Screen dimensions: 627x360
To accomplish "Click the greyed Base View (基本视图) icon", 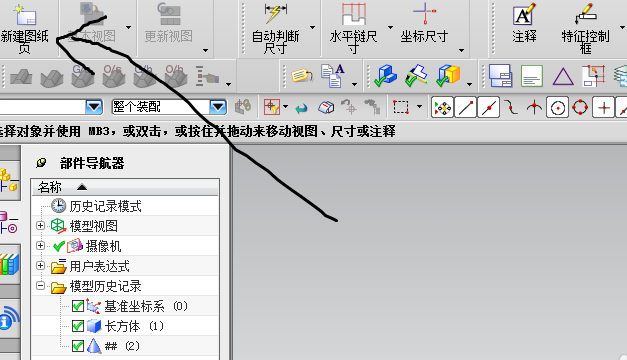I will pyautogui.click(x=92, y=15).
